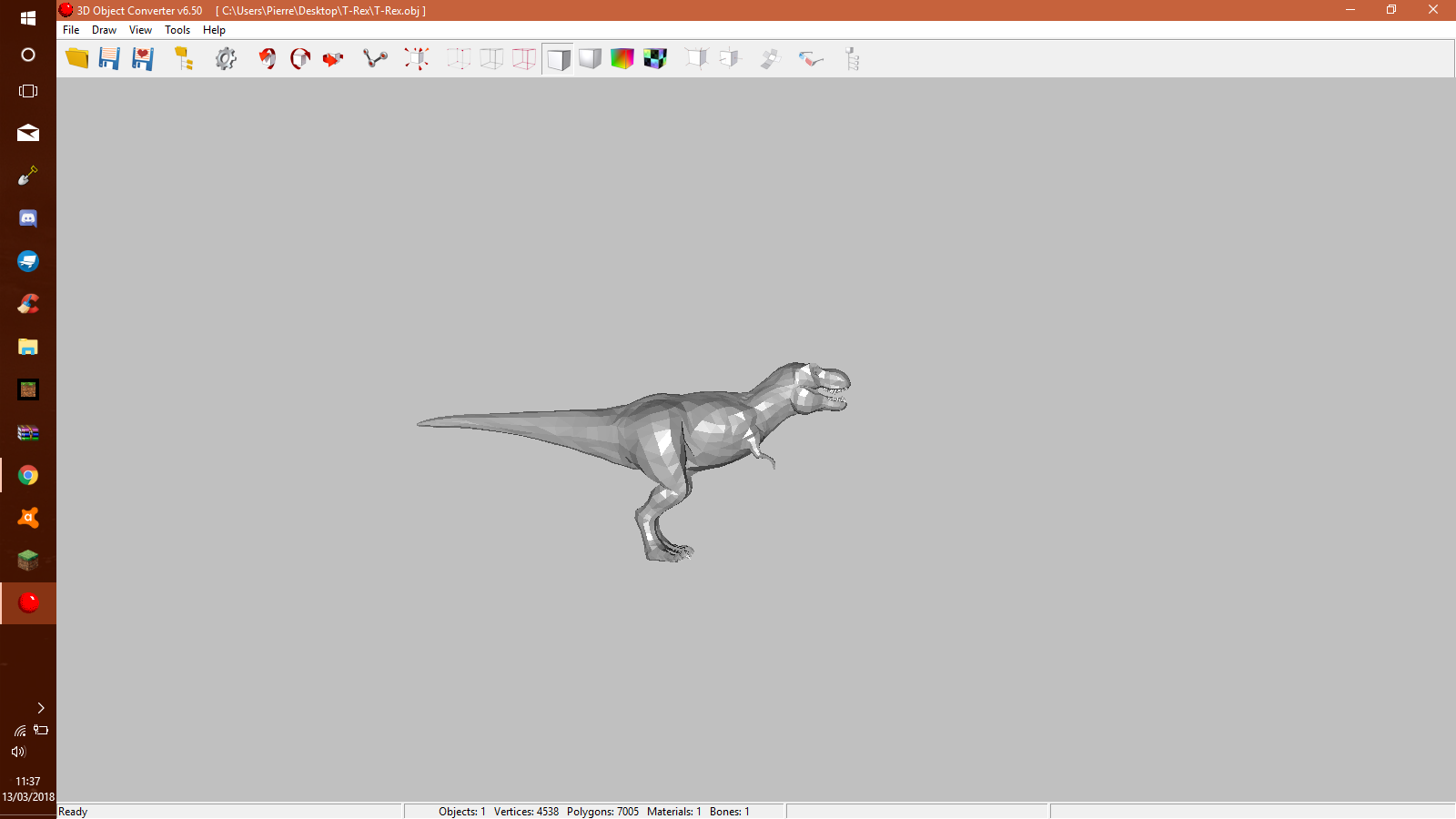Open the yellow hierarchy tree icon
Viewport: 1456px width, 819px height.
pos(184,59)
